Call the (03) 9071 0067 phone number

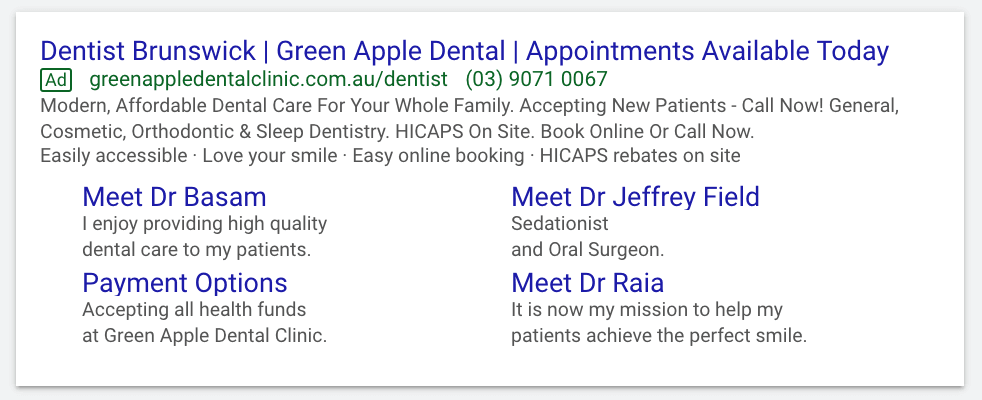point(537,79)
